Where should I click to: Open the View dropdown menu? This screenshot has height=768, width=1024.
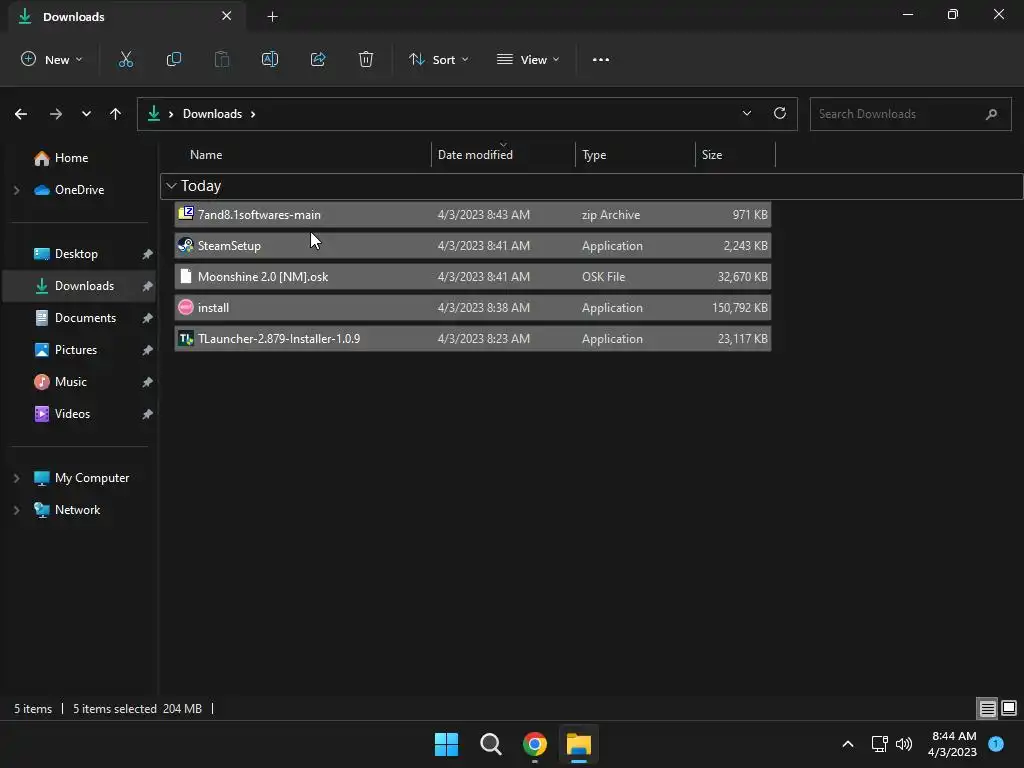(x=528, y=59)
